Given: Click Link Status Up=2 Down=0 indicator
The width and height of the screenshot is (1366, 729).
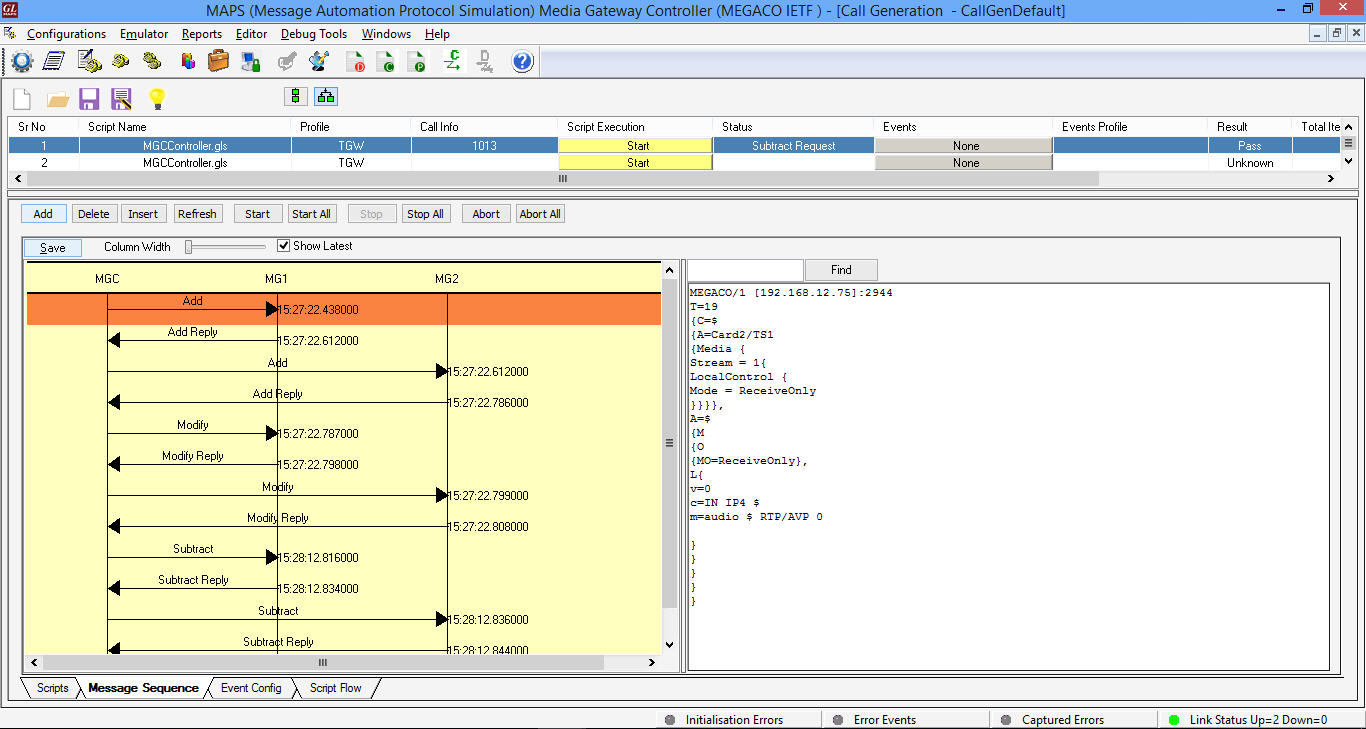Looking at the screenshot, I should (1258, 720).
